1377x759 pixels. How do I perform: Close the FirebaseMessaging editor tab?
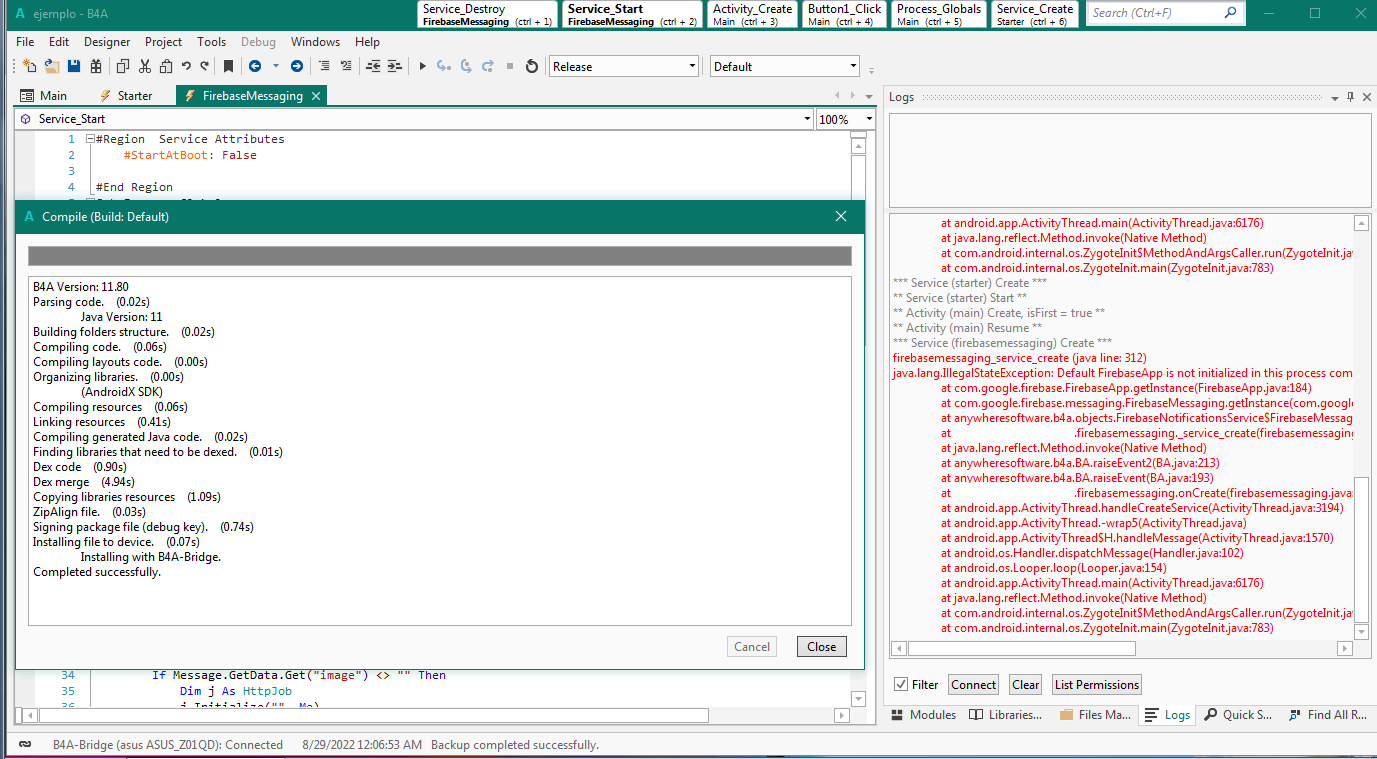pyautogui.click(x=315, y=96)
